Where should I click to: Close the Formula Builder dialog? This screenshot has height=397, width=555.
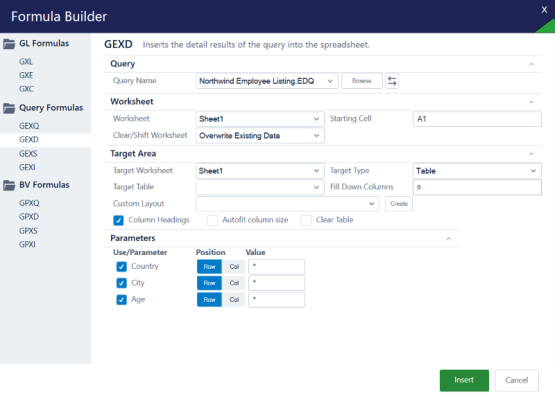pos(544,10)
